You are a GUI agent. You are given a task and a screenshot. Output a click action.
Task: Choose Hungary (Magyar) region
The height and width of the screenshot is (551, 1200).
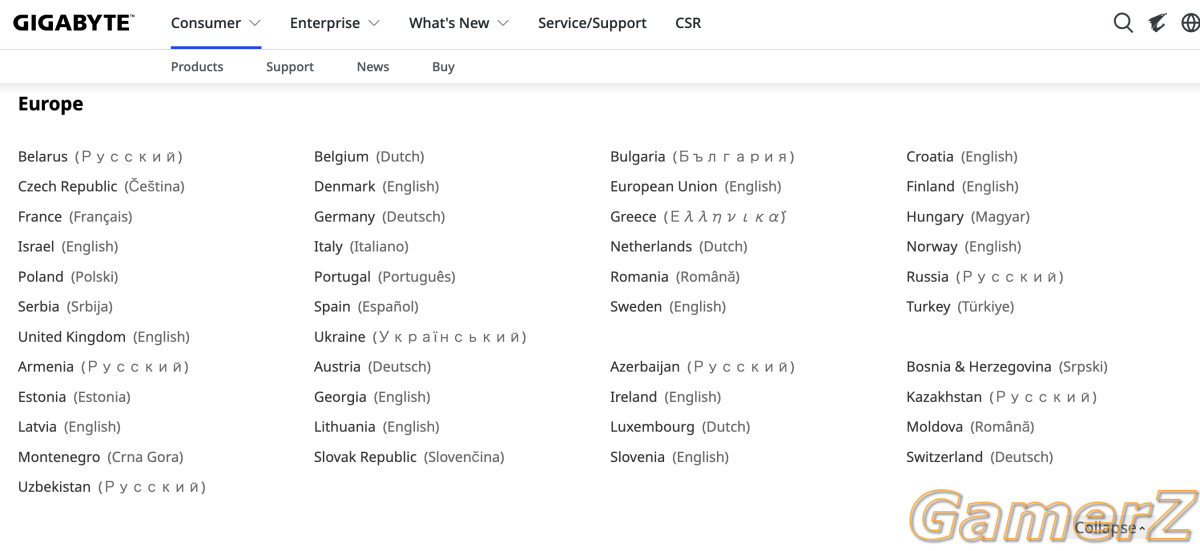click(968, 217)
